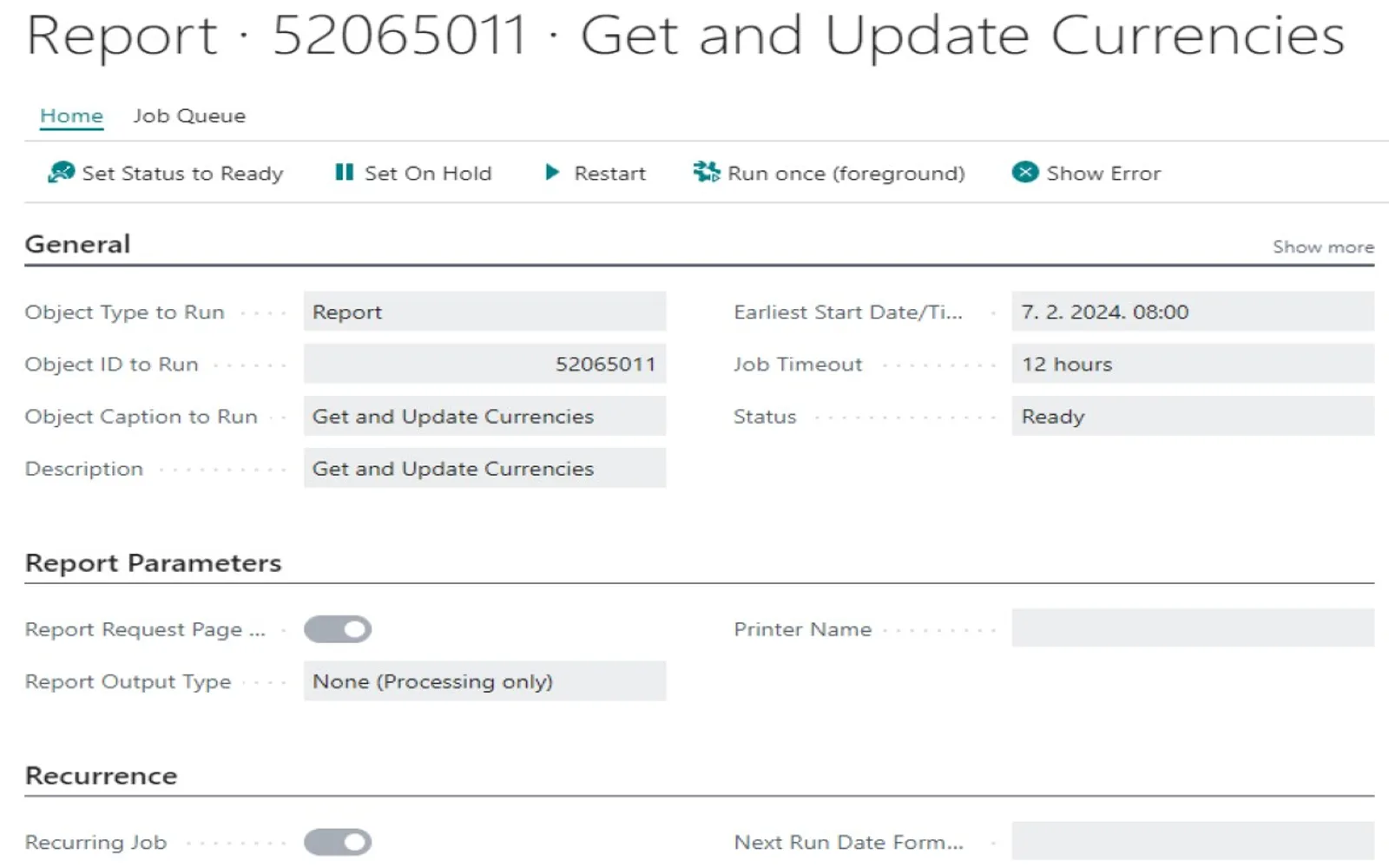
Task: Toggle the Recurring Job switch
Action: (x=338, y=842)
